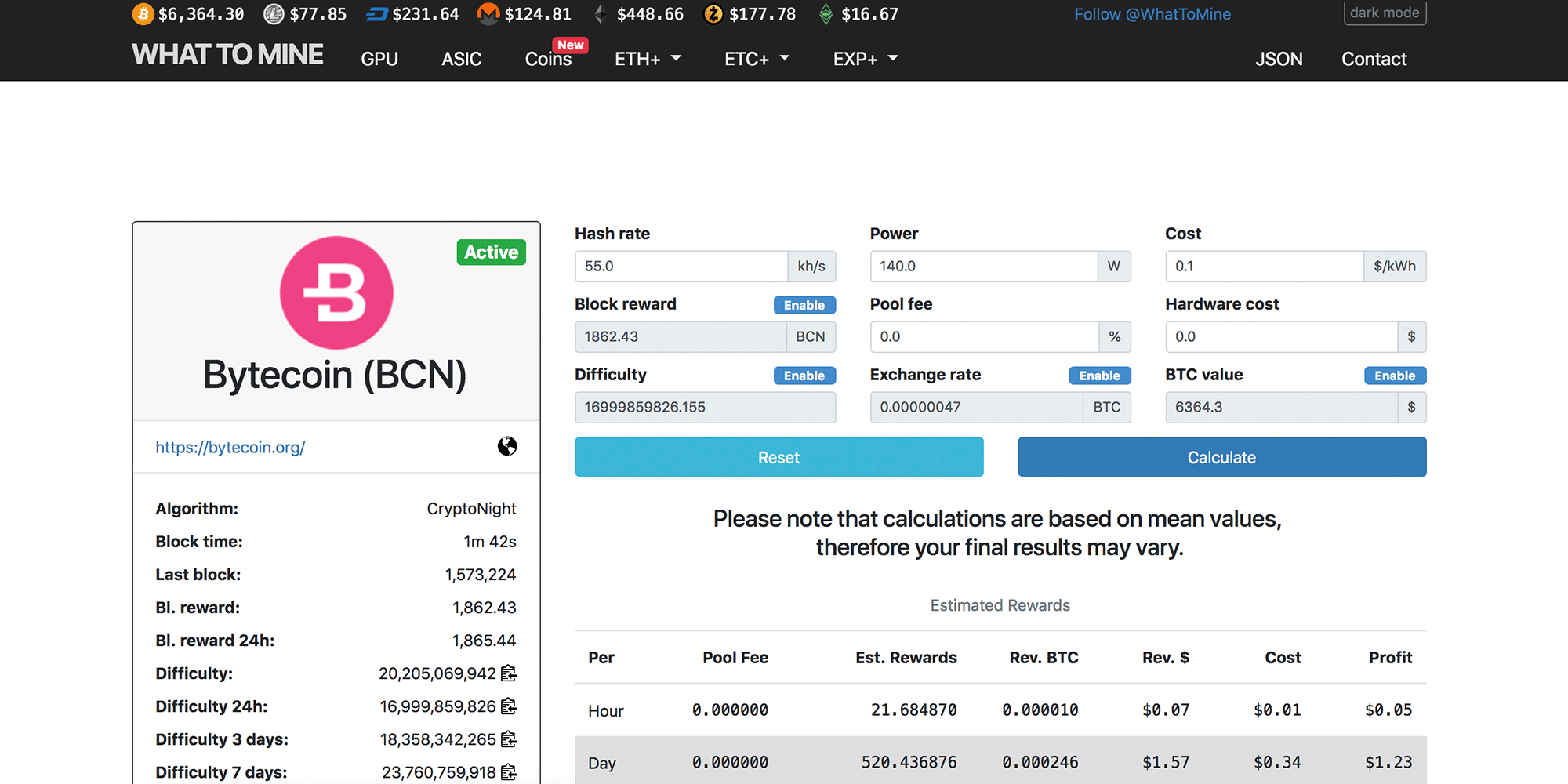The height and width of the screenshot is (784, 1568).
Task: Click the BTC value 6364.3 field
Action: tap(1282, 407)
